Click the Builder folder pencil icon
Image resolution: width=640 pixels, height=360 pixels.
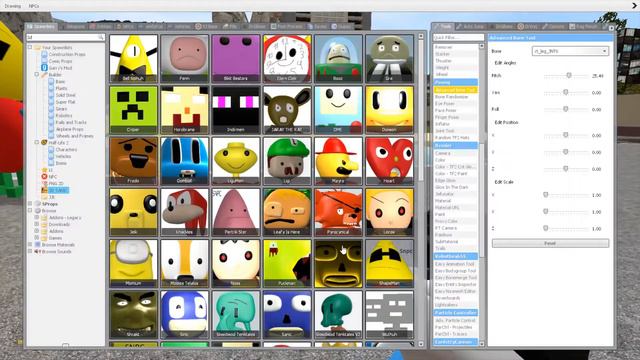(44, 75)
